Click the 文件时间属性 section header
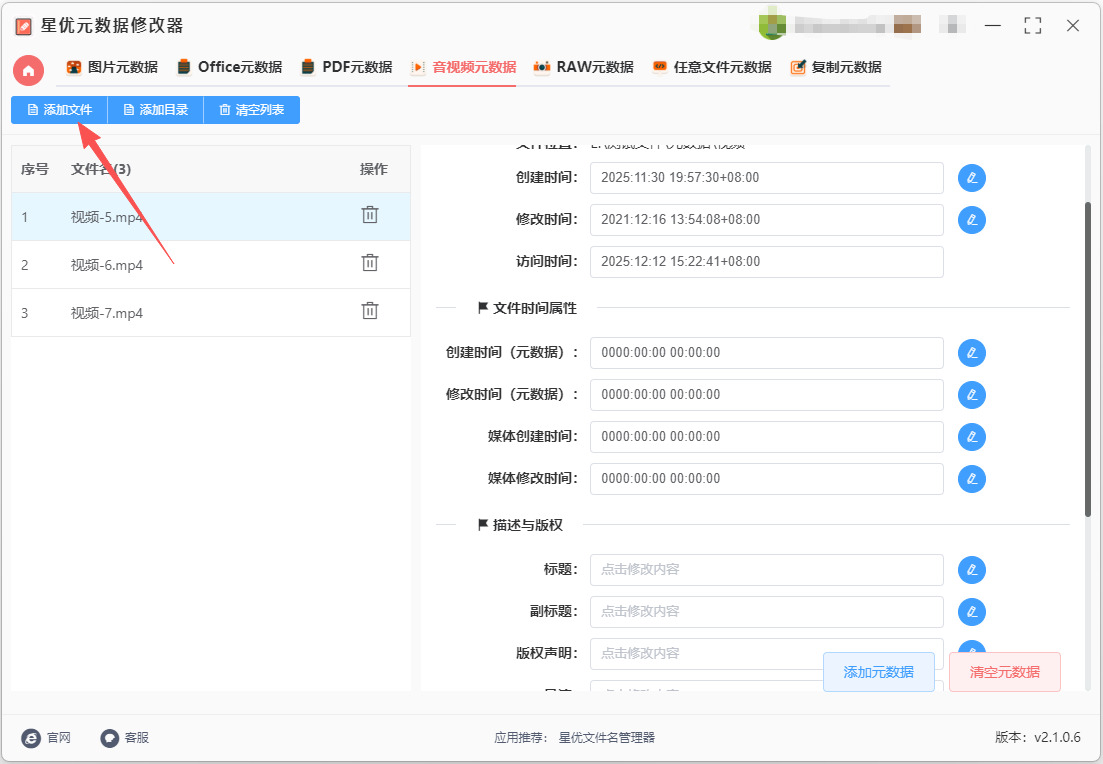Screen dimensions: 1103x764 528,308
